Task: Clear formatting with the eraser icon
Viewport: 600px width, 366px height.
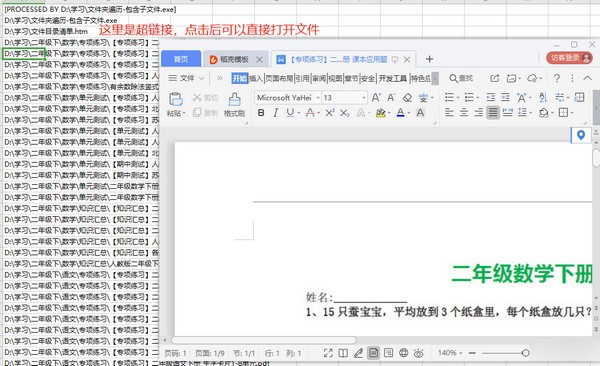Action: pos(407,98)
